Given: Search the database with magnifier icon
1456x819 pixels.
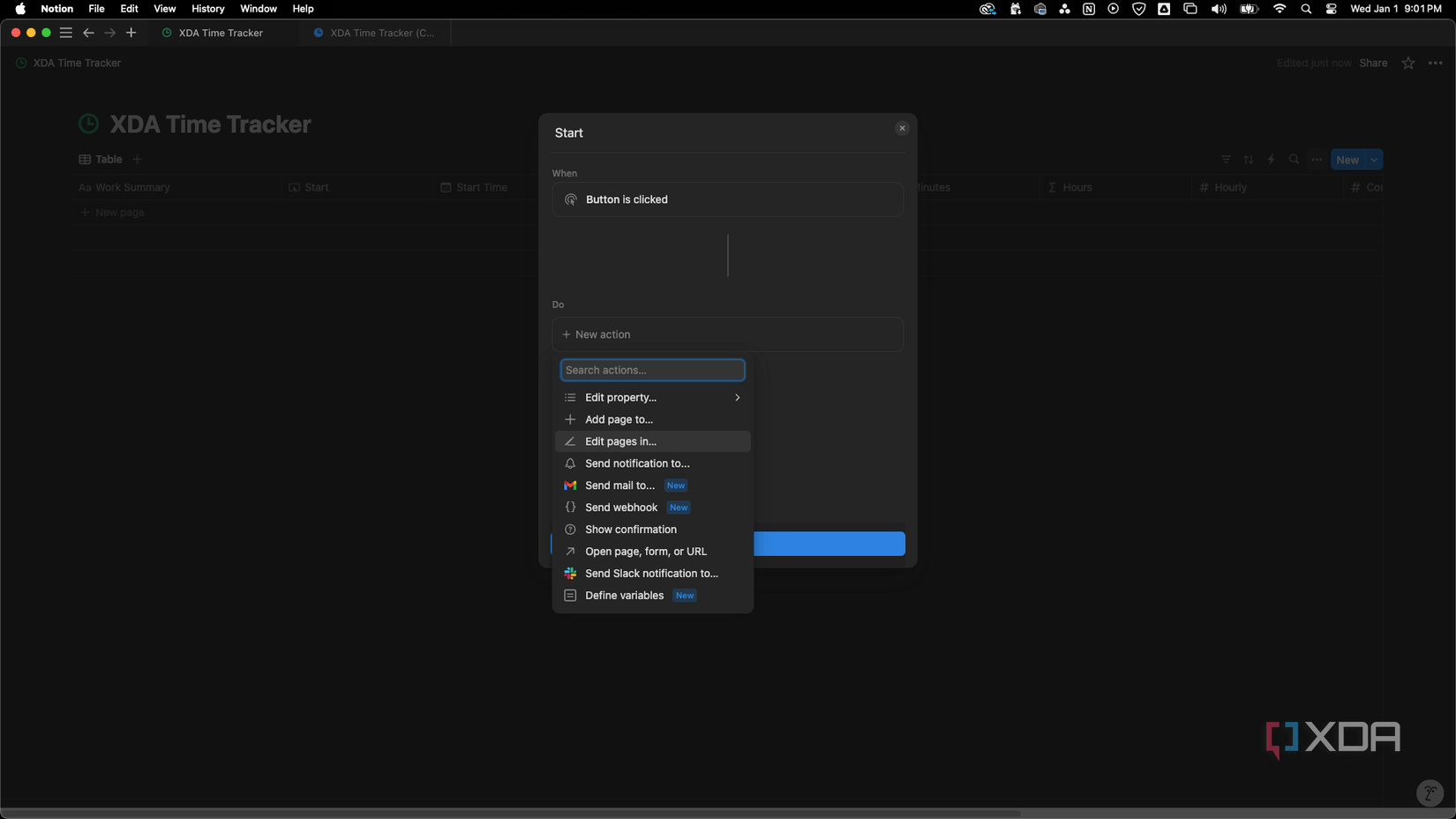Looking at the screenshot, I should (1295, 160).
